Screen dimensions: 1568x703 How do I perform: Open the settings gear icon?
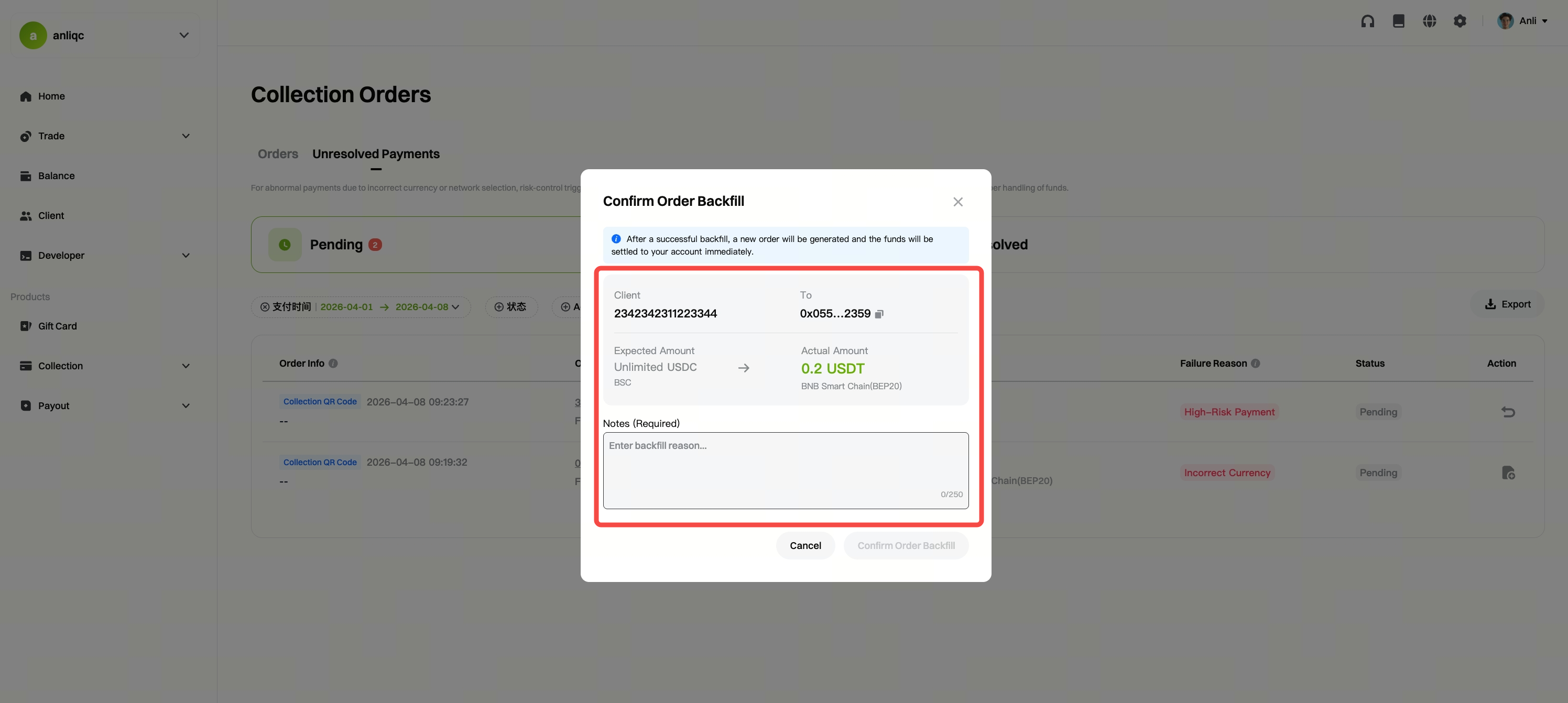[1460, 21]
